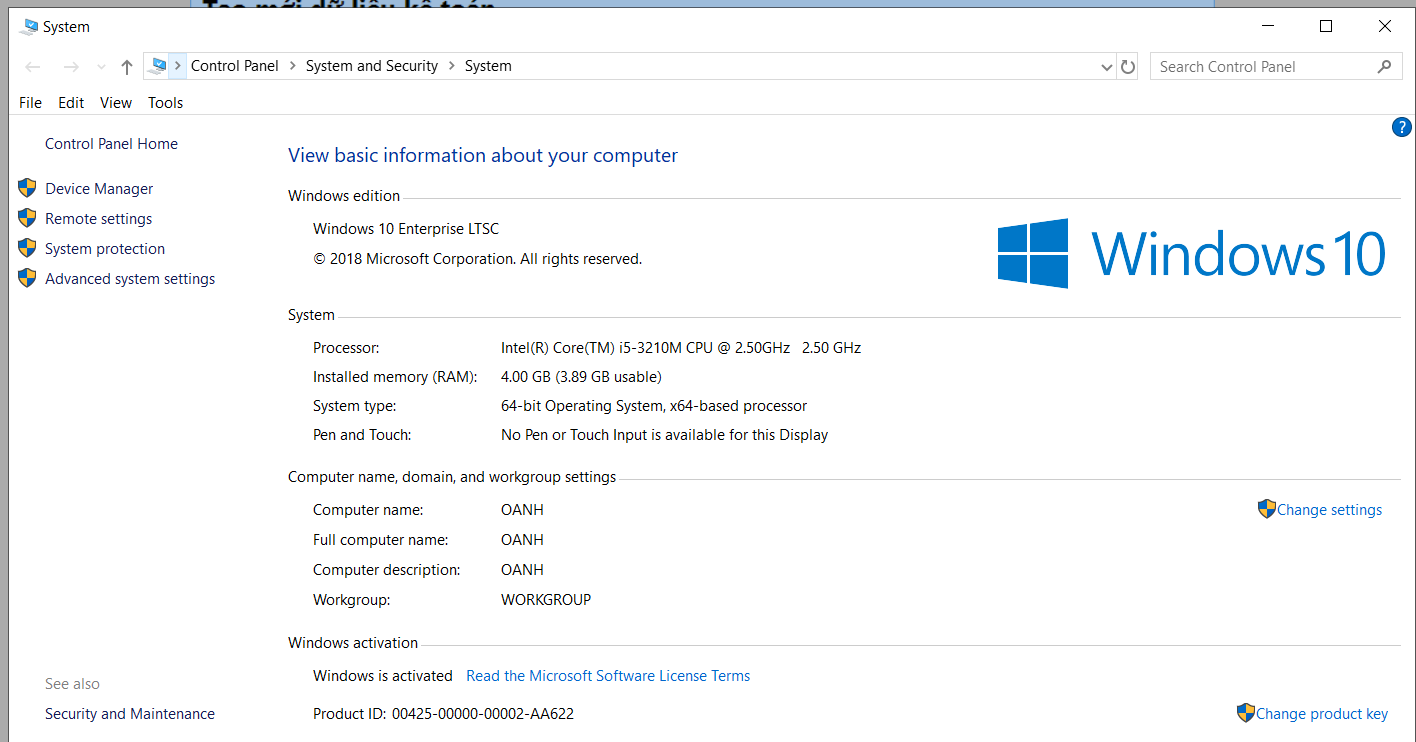Close the System window

pos(1385,27)
